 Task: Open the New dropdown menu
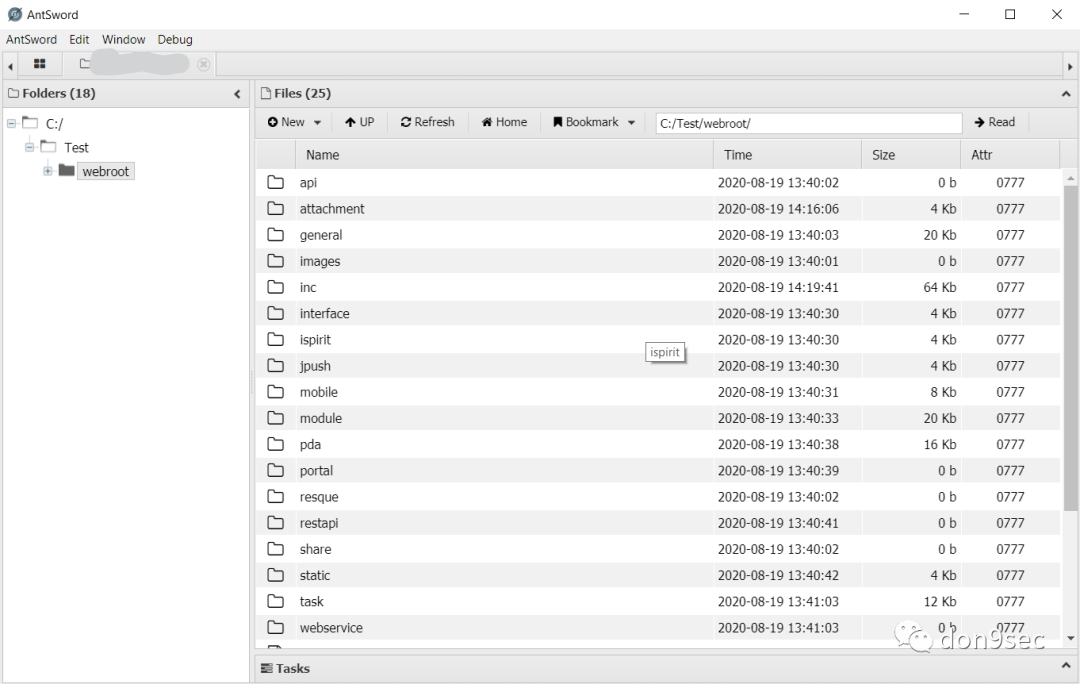(x=294, y=122)
